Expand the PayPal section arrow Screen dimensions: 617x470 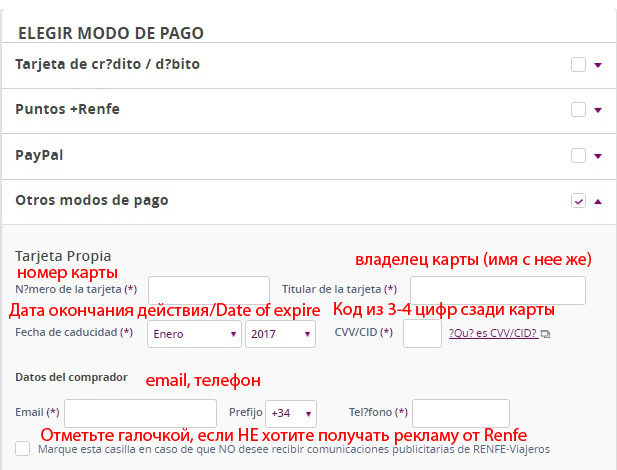click(x=598, y=155)
